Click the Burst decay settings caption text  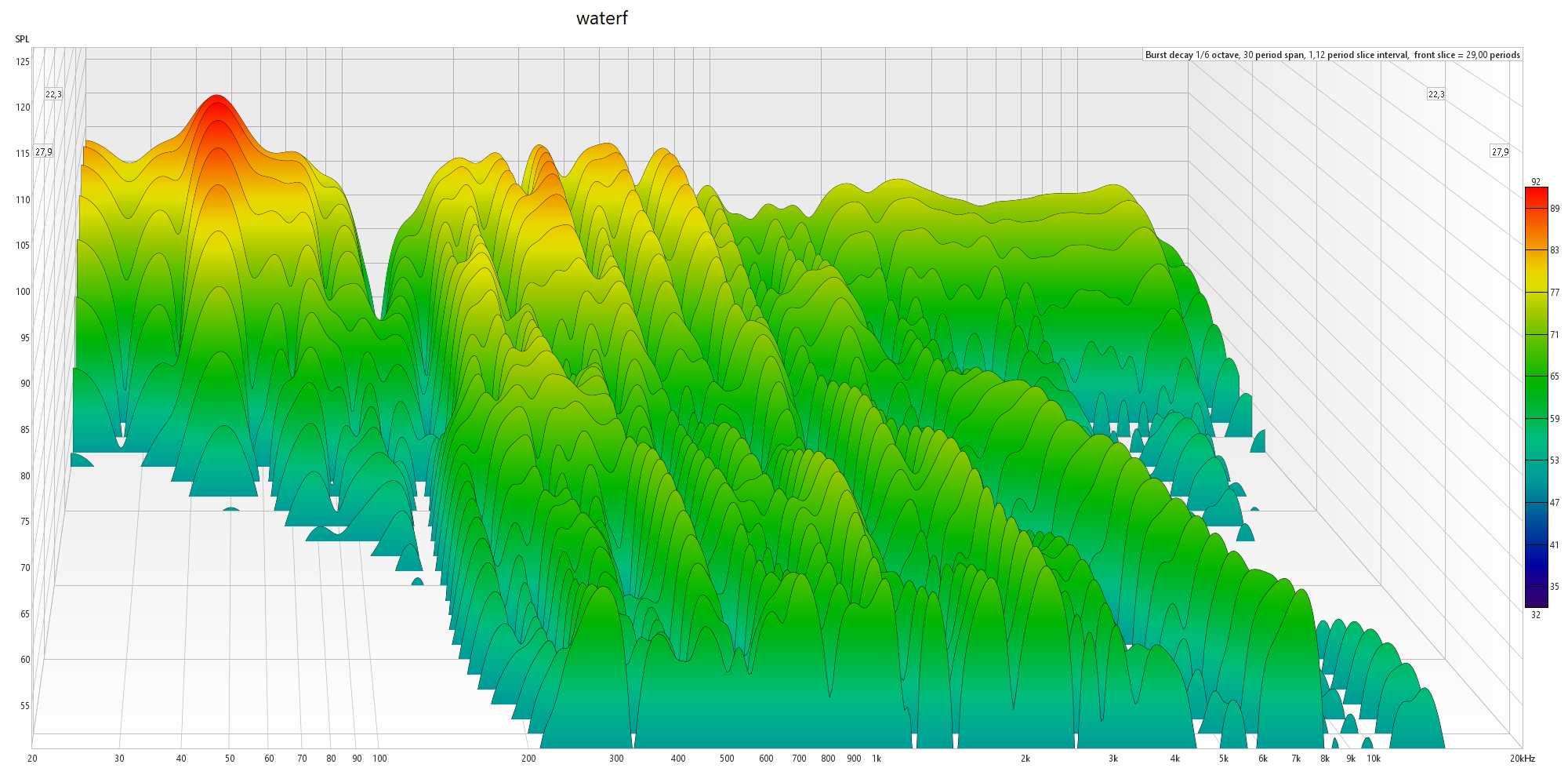pyautogui.click(x=1332, y=55)
